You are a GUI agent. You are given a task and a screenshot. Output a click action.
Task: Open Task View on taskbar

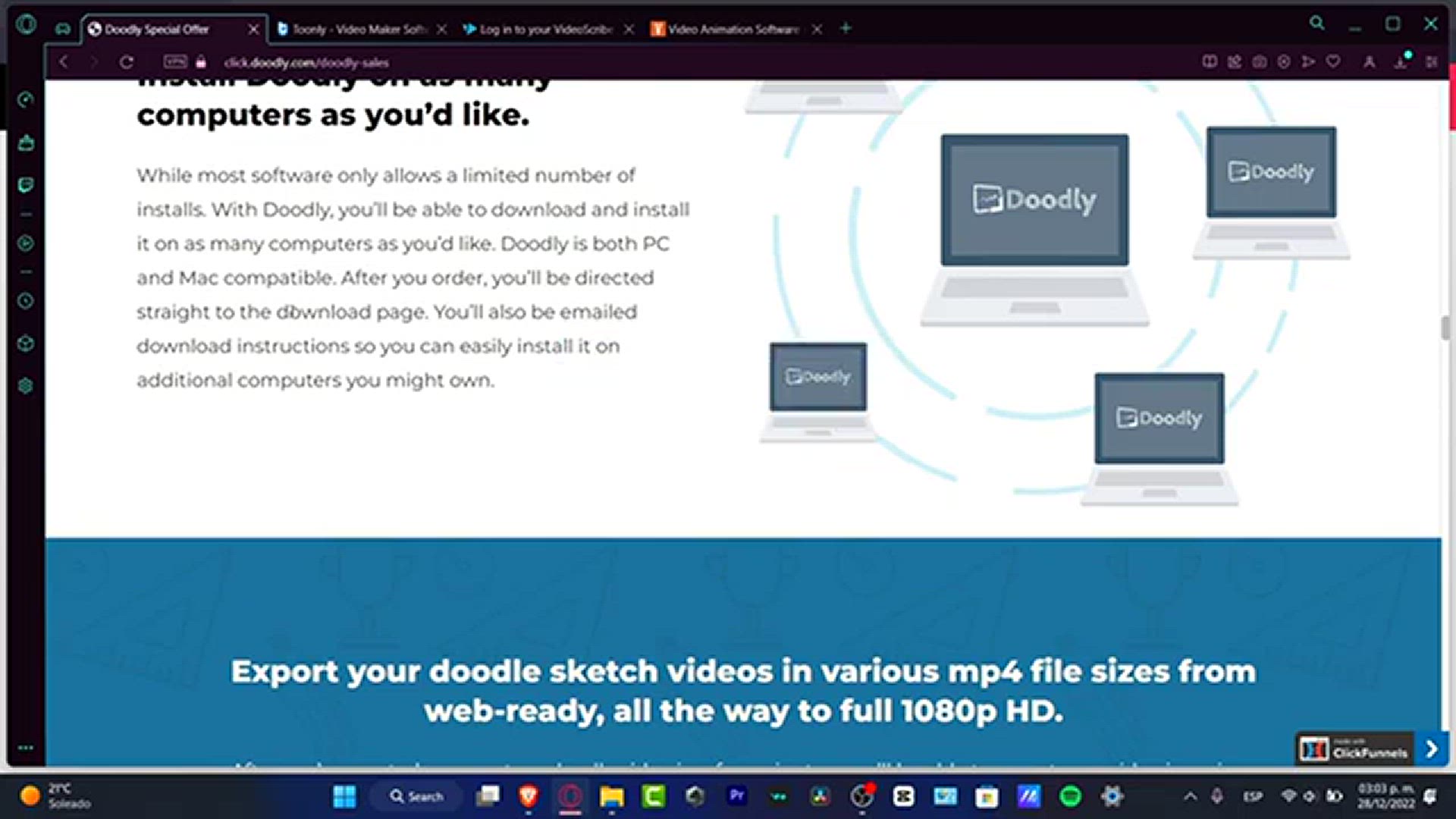(488, 796)
